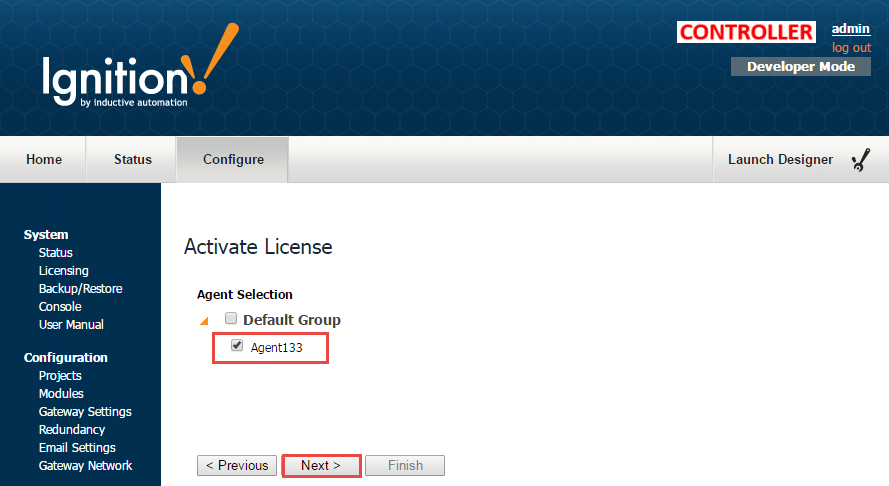
Task: Uncheck the Agent133 checkbox
Action: click(x=237, y=345)
